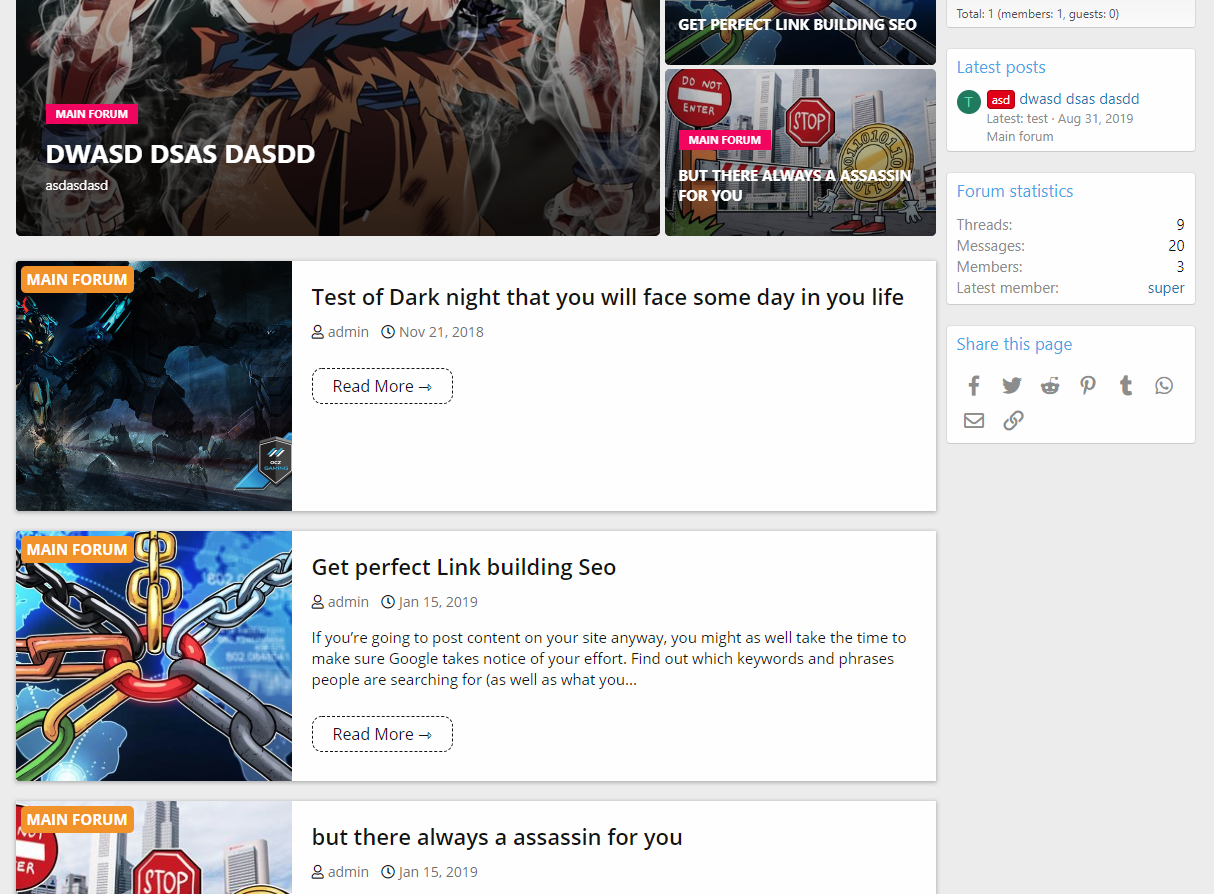Open Read More for Link building Seo

382,734
